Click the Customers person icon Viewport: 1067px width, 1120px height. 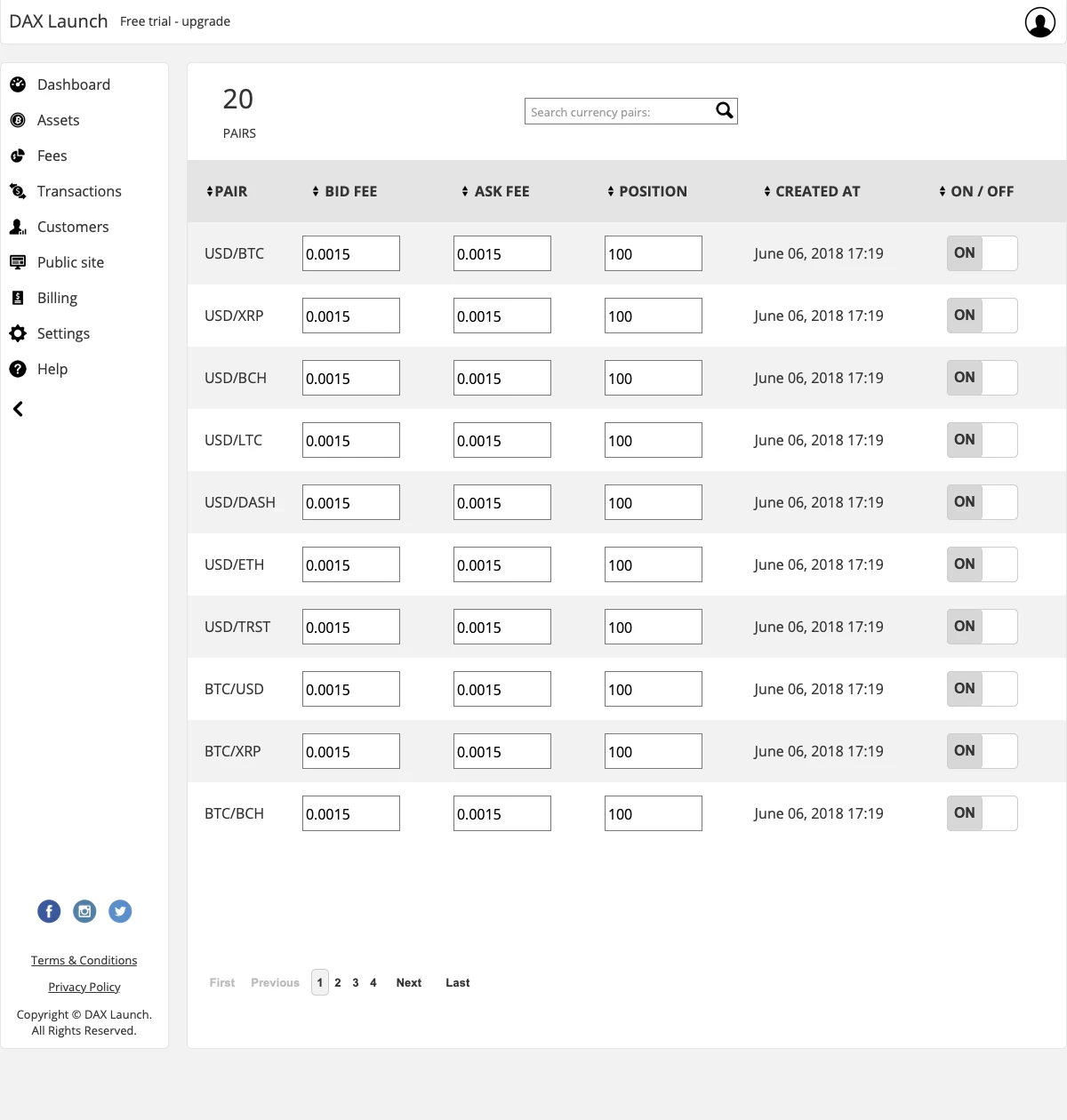pyautogui.click(x=18, y=227)
